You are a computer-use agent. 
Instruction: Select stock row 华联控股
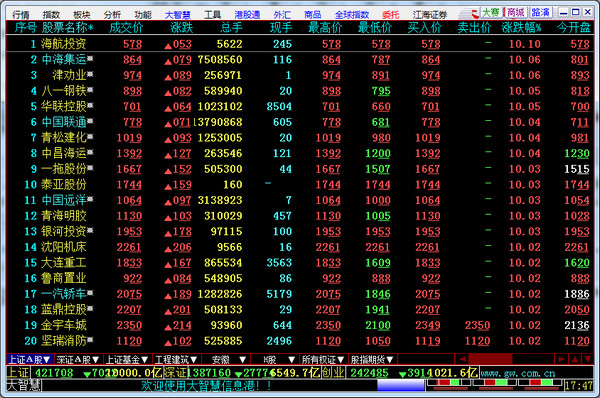tap(300, 106)
